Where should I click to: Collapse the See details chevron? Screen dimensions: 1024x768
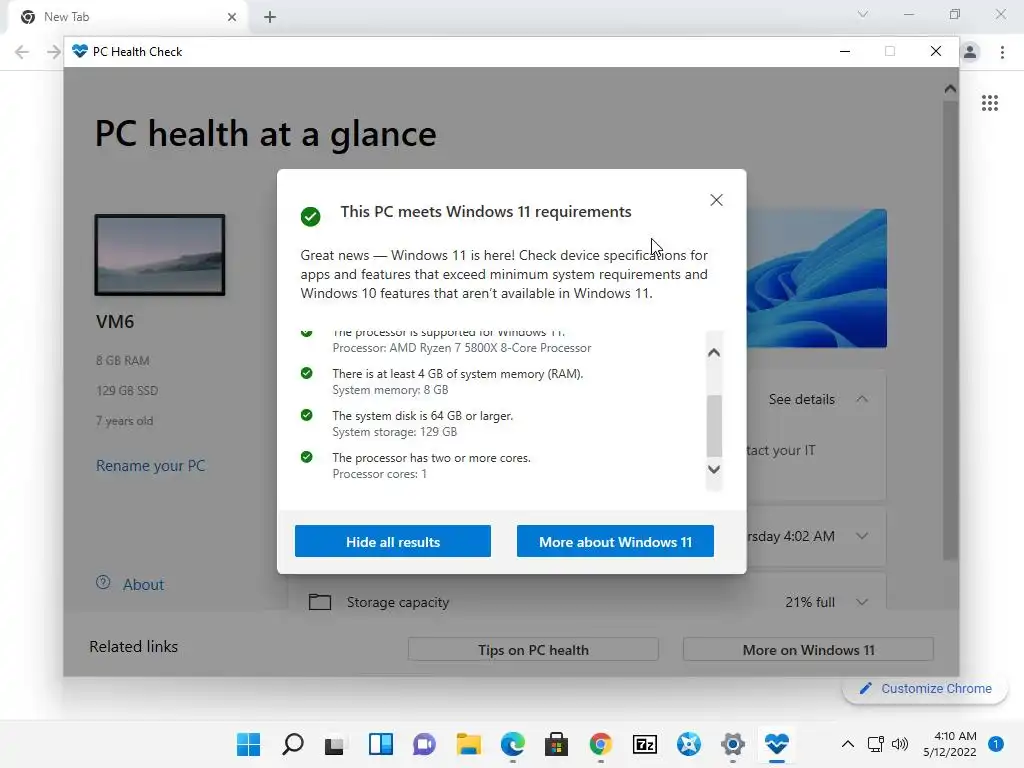(x=862, y=398)
